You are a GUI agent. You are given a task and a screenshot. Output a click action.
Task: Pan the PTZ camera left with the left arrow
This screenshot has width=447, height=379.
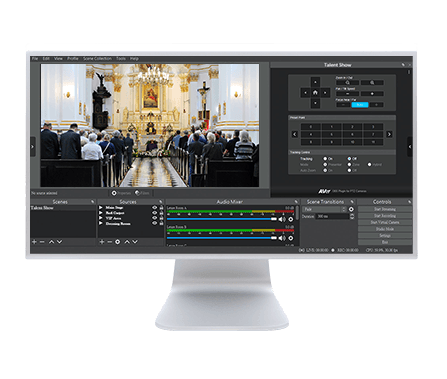click(305, 93)
